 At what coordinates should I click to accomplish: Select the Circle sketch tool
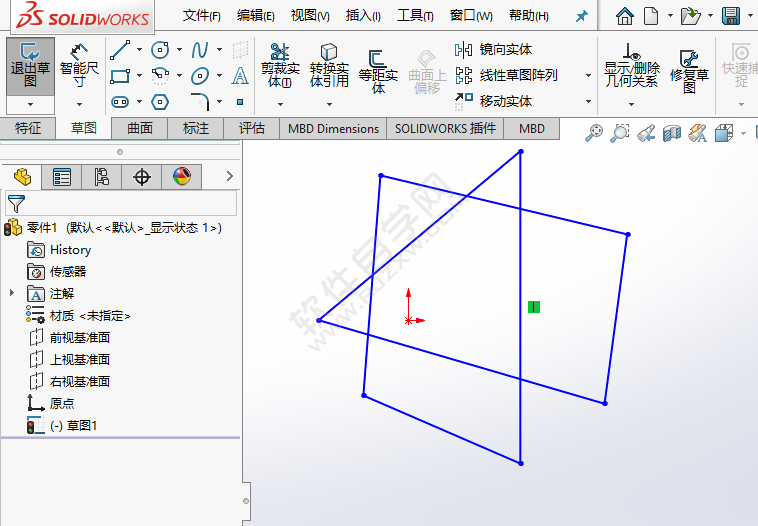(160, 49)
